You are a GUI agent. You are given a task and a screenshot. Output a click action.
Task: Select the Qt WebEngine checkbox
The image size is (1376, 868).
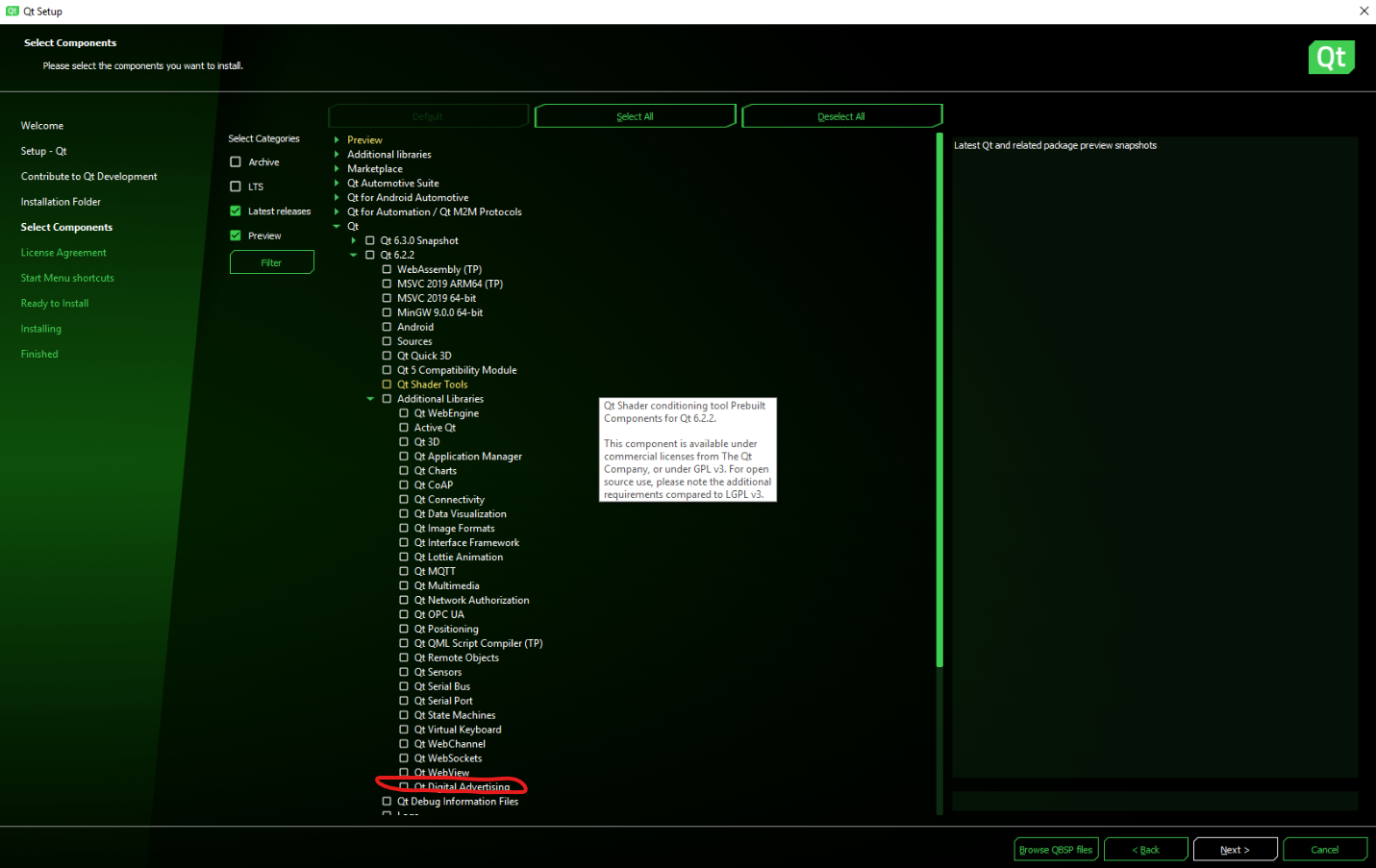click(404, 413)
